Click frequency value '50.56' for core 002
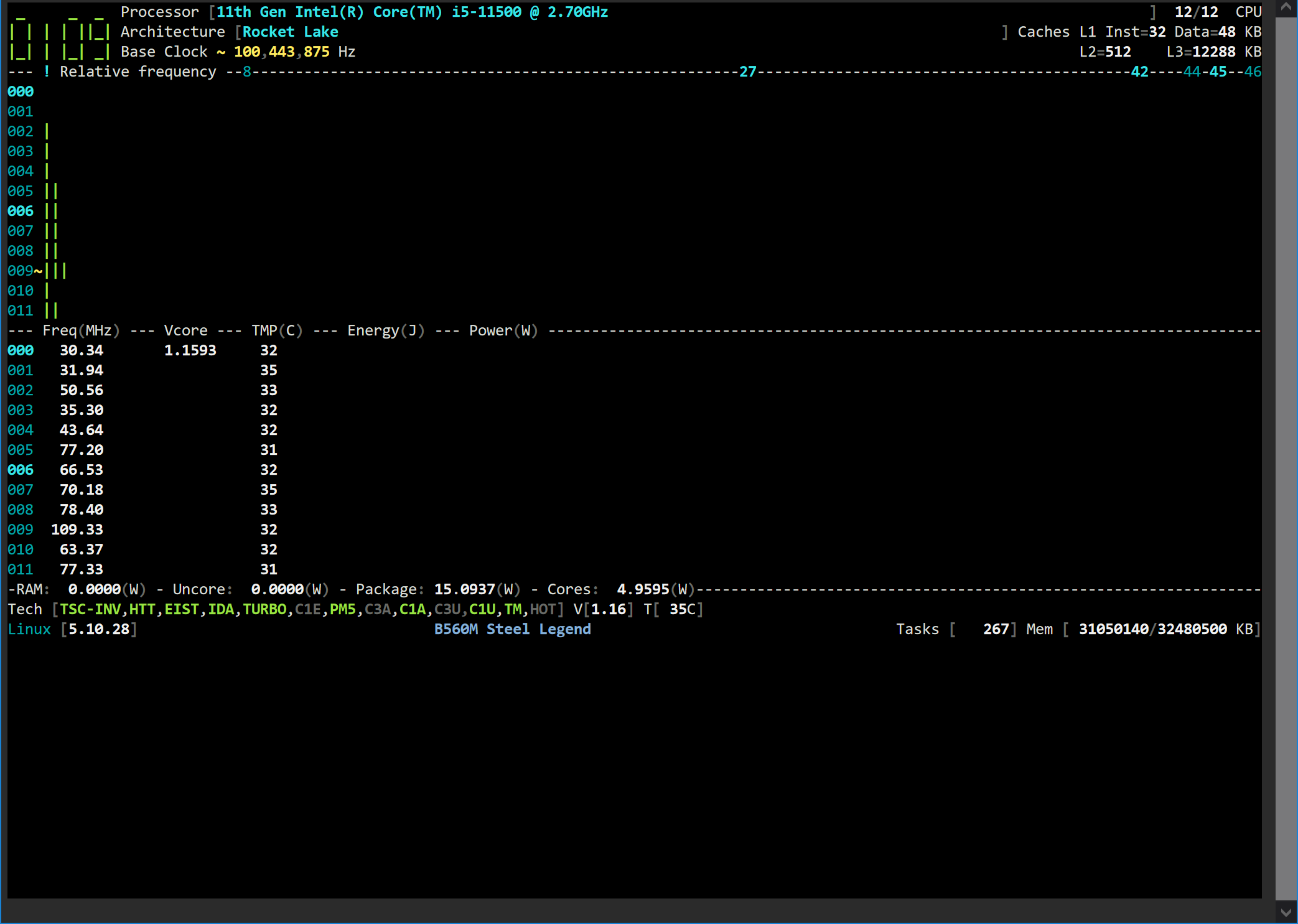 [x=82, y=390]
